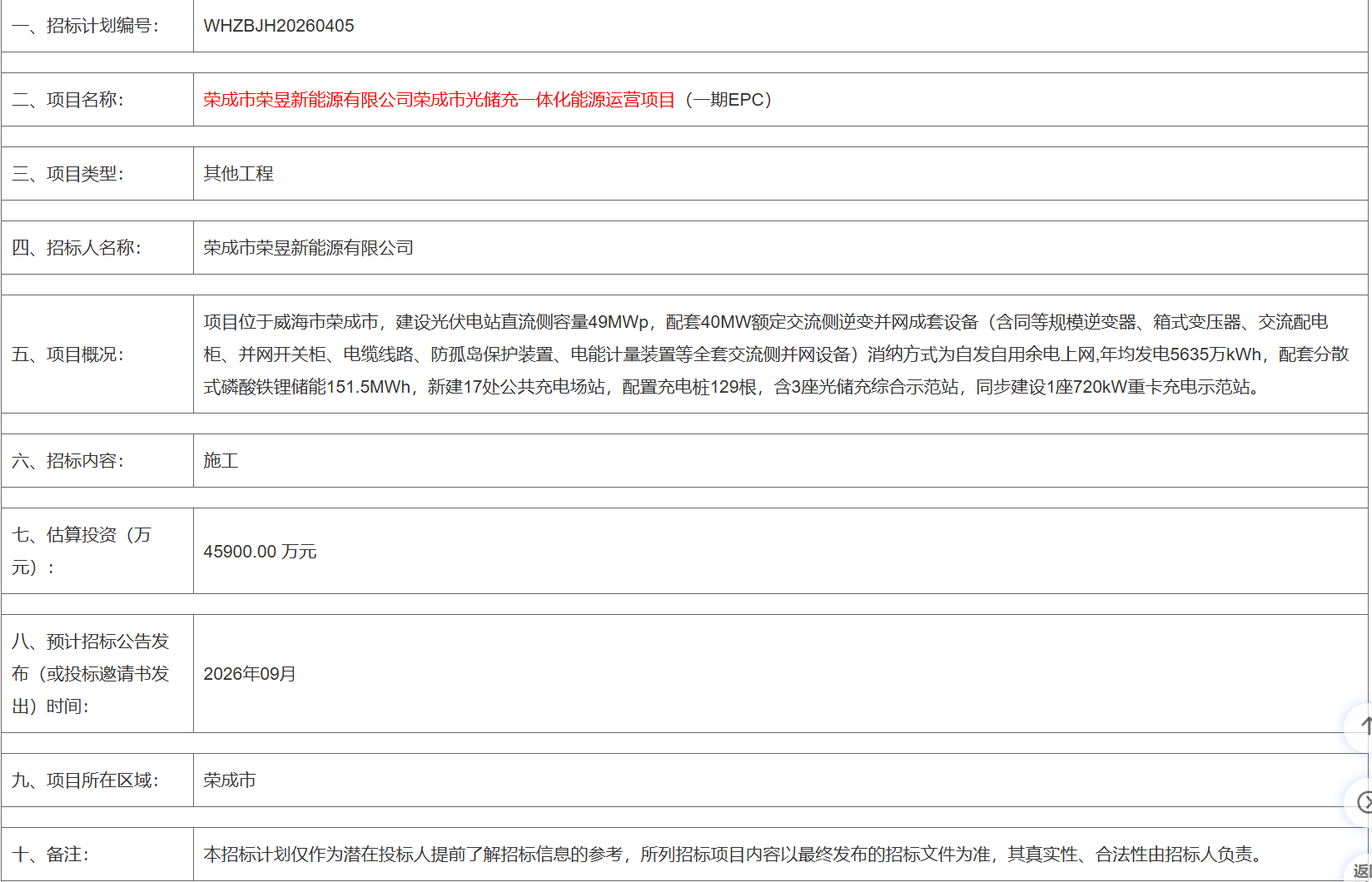Click the label 三、项目类型
Image resolution: width=1372 pixels, height=882 pixels.
67,174
